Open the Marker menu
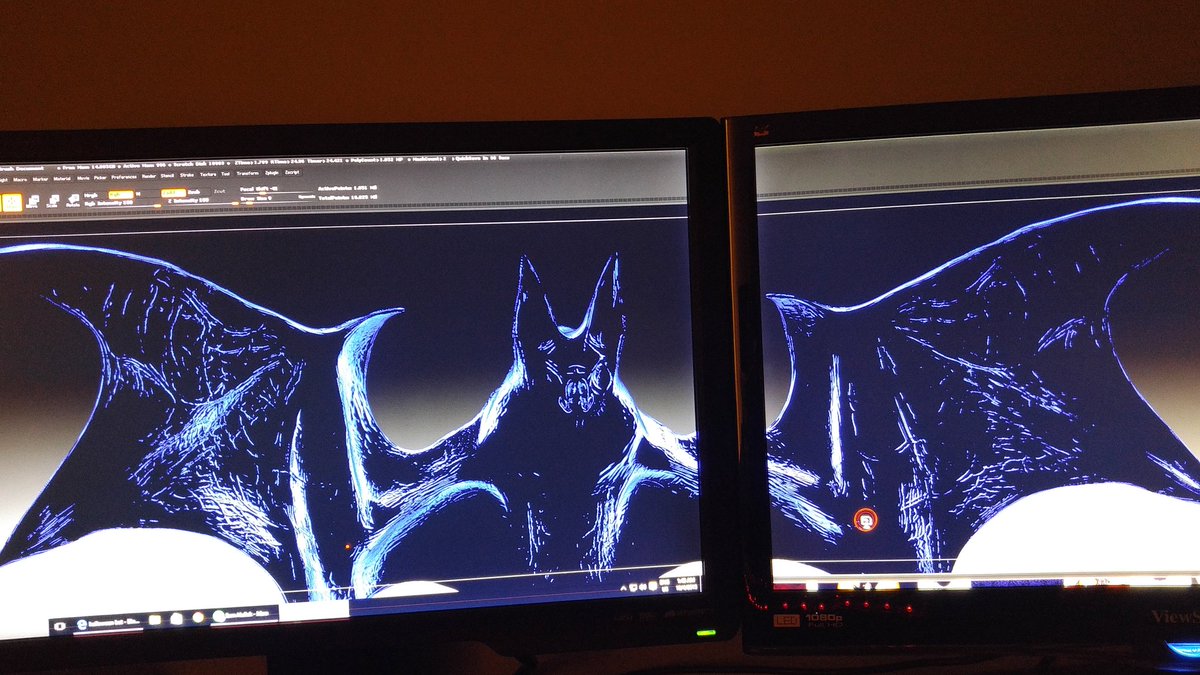This screenshot has width=1200, height=675. 40,179
